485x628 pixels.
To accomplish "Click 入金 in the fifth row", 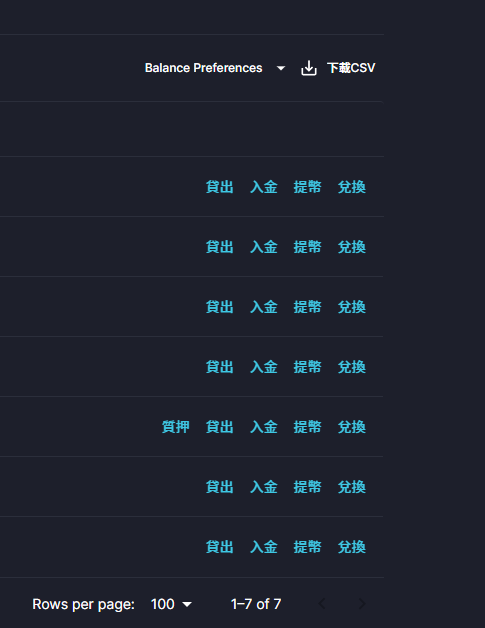I will [x=264, y=427].
